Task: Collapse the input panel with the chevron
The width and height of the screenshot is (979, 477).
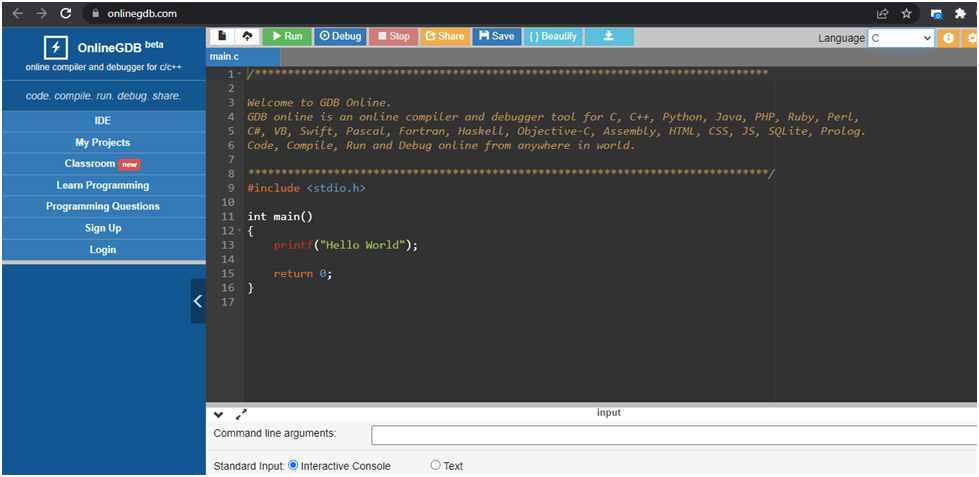Action: point(219,414)
